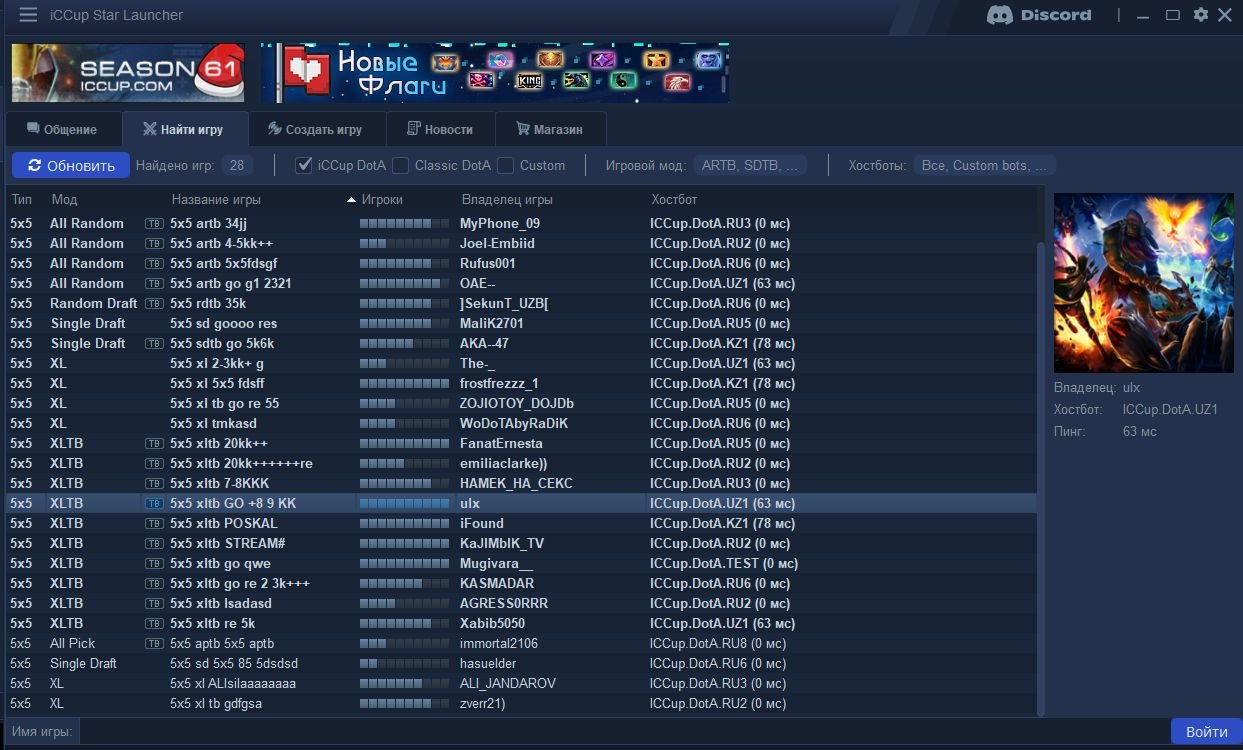Enable the Custom games checkbox

coord(506,165)
